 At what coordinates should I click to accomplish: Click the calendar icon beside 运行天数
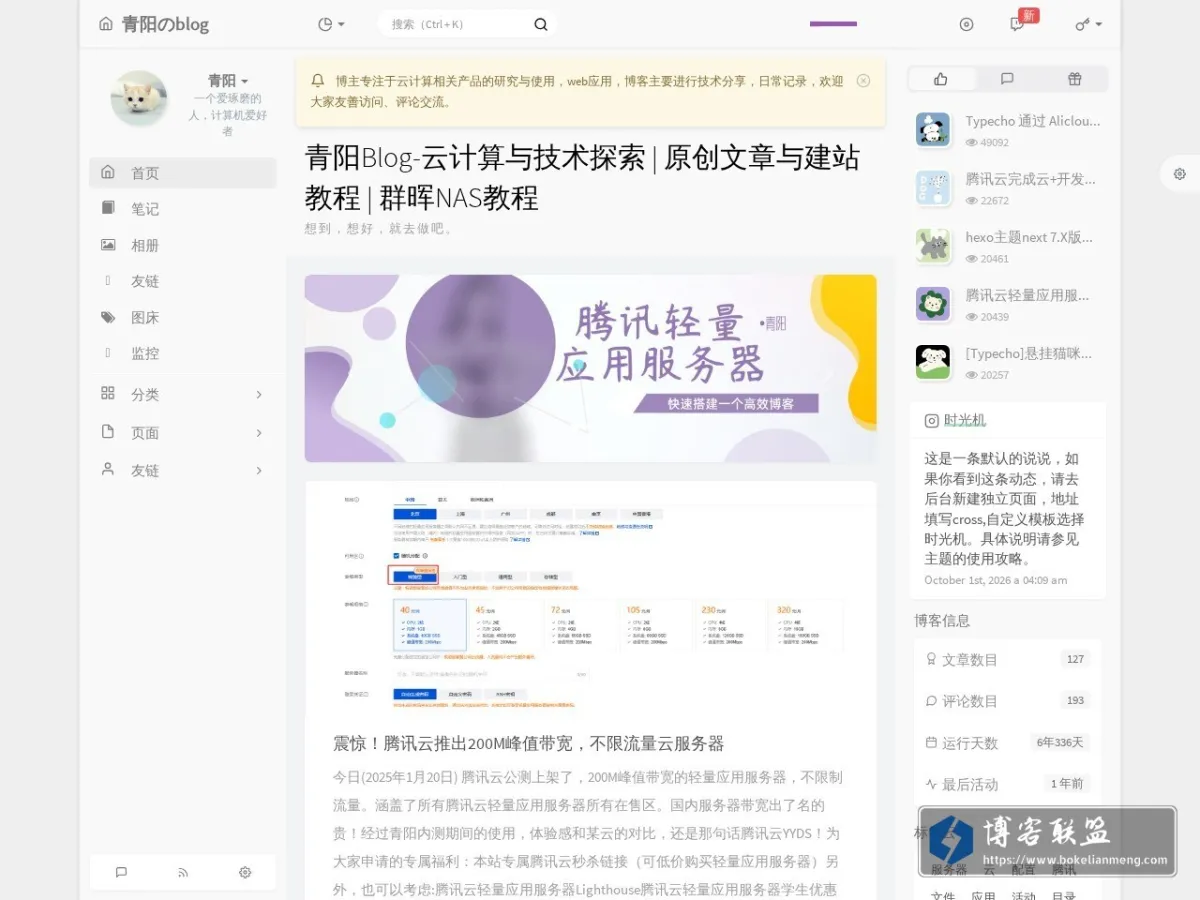(x=931, y=743)
